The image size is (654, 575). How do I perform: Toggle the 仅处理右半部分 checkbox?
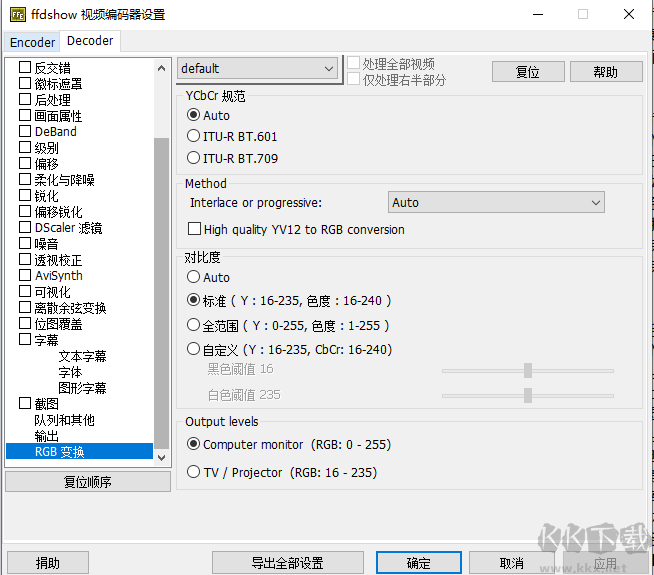(x=354, y=79)
